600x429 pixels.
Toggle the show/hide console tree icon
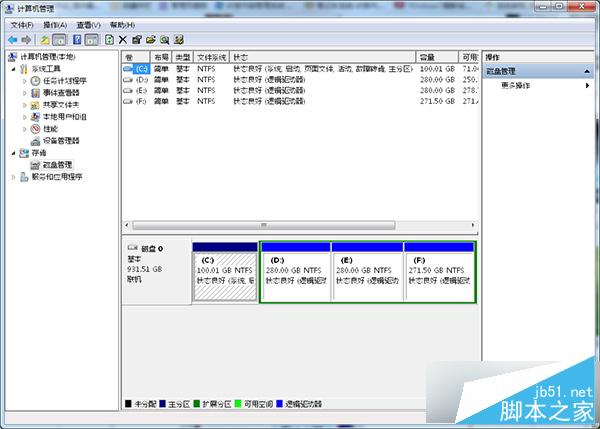tap(59, 40)
